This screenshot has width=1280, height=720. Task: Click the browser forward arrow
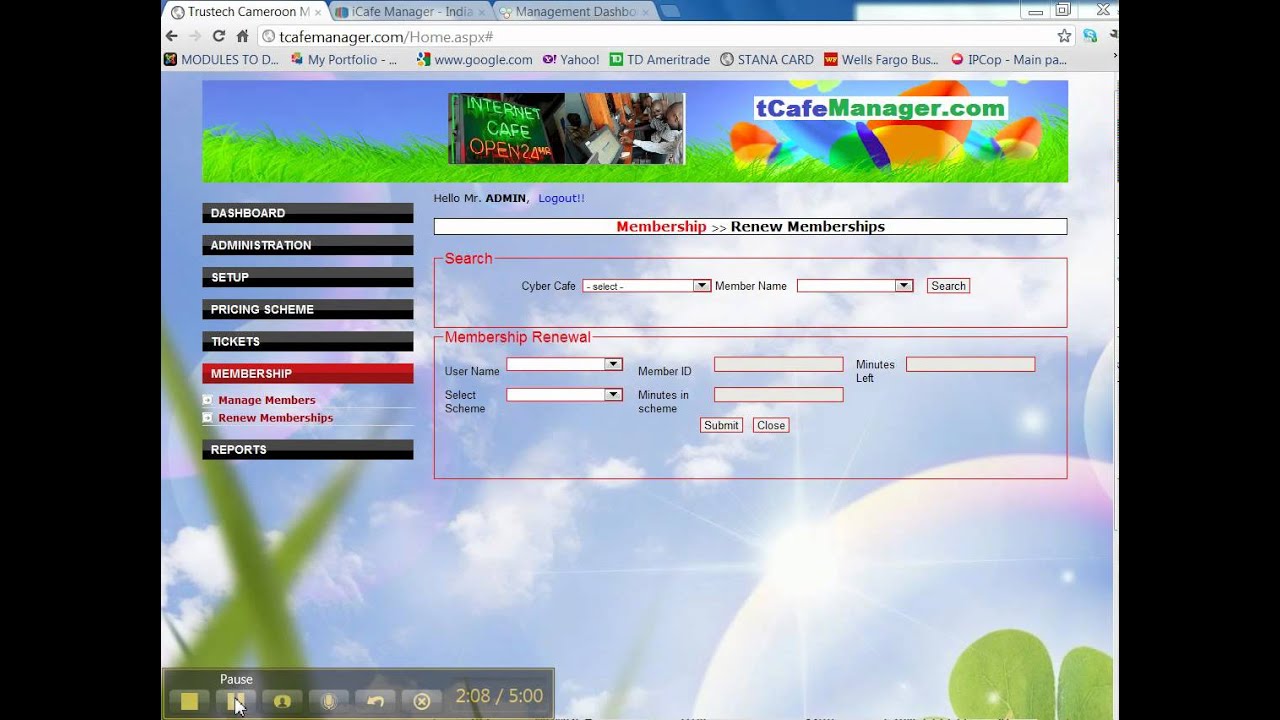click(195, 36)
